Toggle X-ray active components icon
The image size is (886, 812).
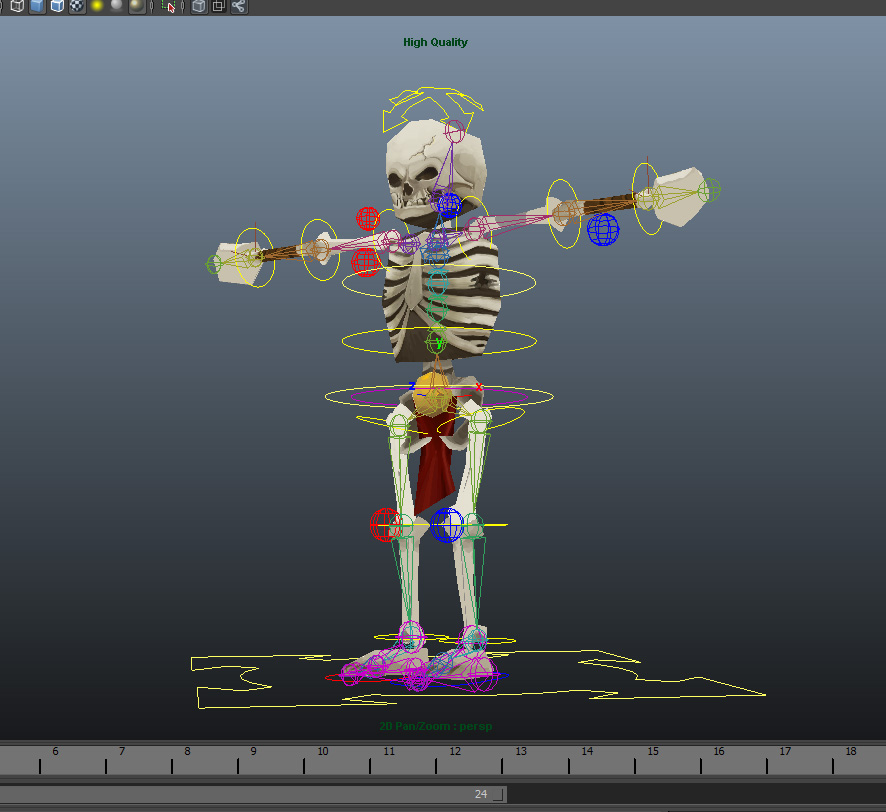[219, 6]
